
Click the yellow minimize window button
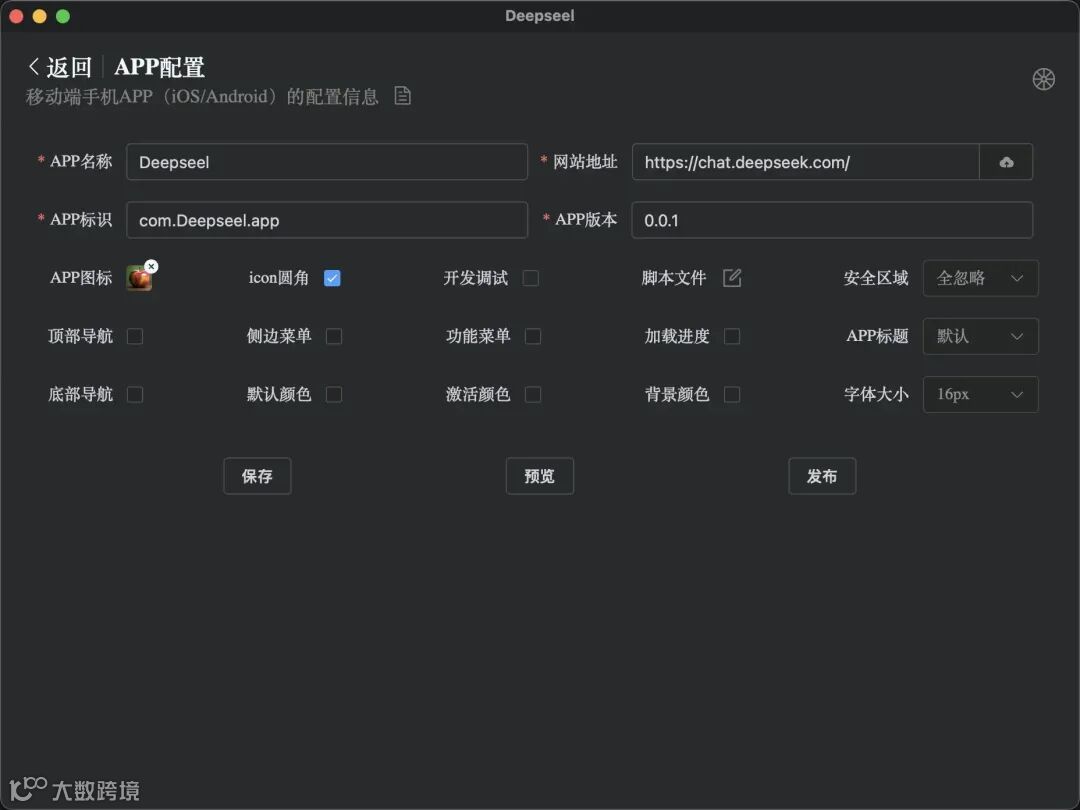click(x=39, y=16)
